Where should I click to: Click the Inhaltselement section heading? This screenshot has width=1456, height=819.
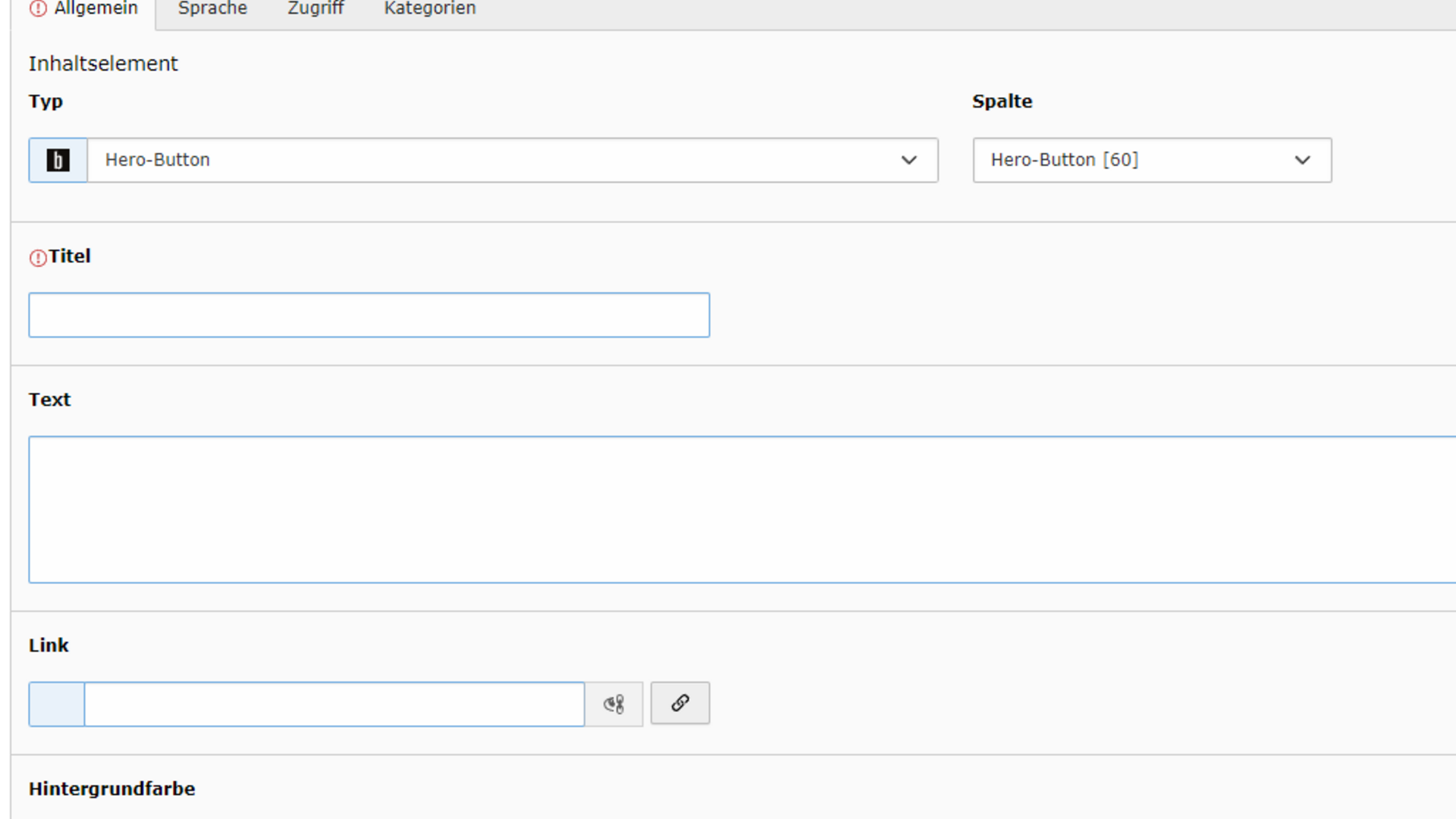103,64
